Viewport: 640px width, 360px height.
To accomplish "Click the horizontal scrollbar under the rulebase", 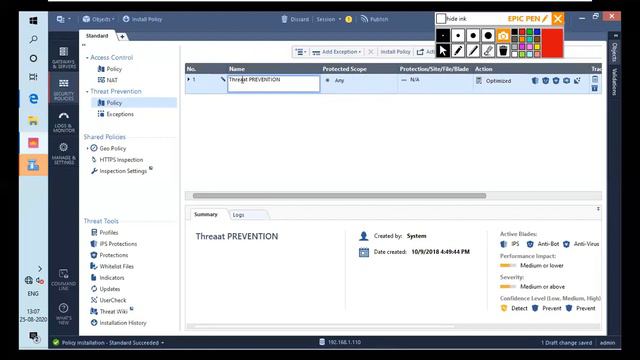I will pyautogui.click(x=339, y=196).
